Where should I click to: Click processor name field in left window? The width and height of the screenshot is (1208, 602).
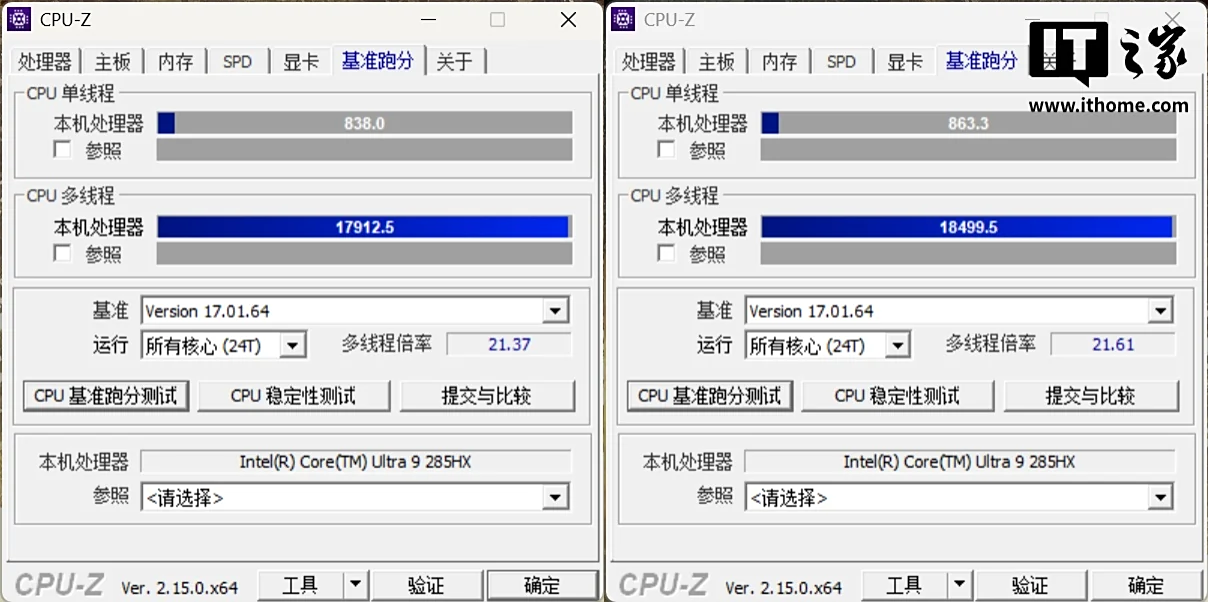pos(355,462)
